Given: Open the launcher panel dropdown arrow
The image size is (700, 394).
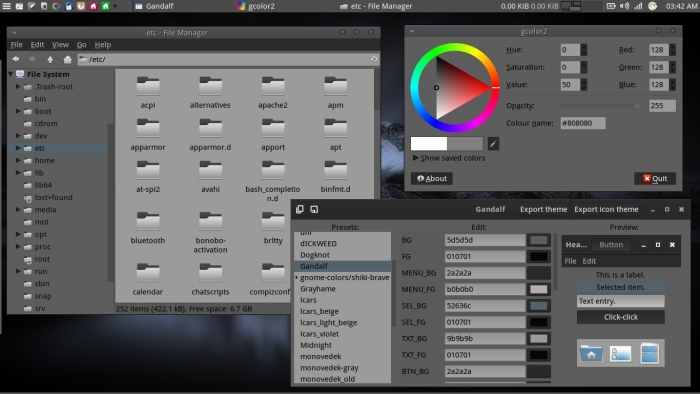Looking at the screenshot, I should click(116, 6).
